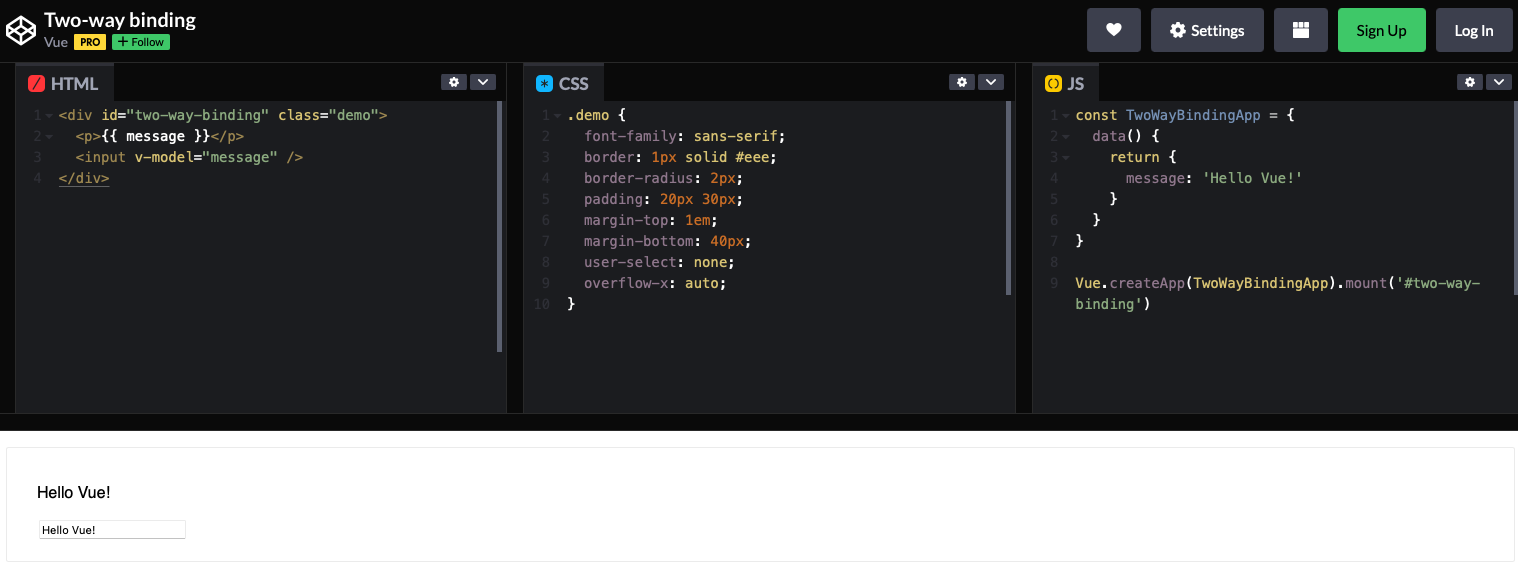The image size is (1518, 568).
Task: Open Vue author profile link
Action: pos(56,42)
